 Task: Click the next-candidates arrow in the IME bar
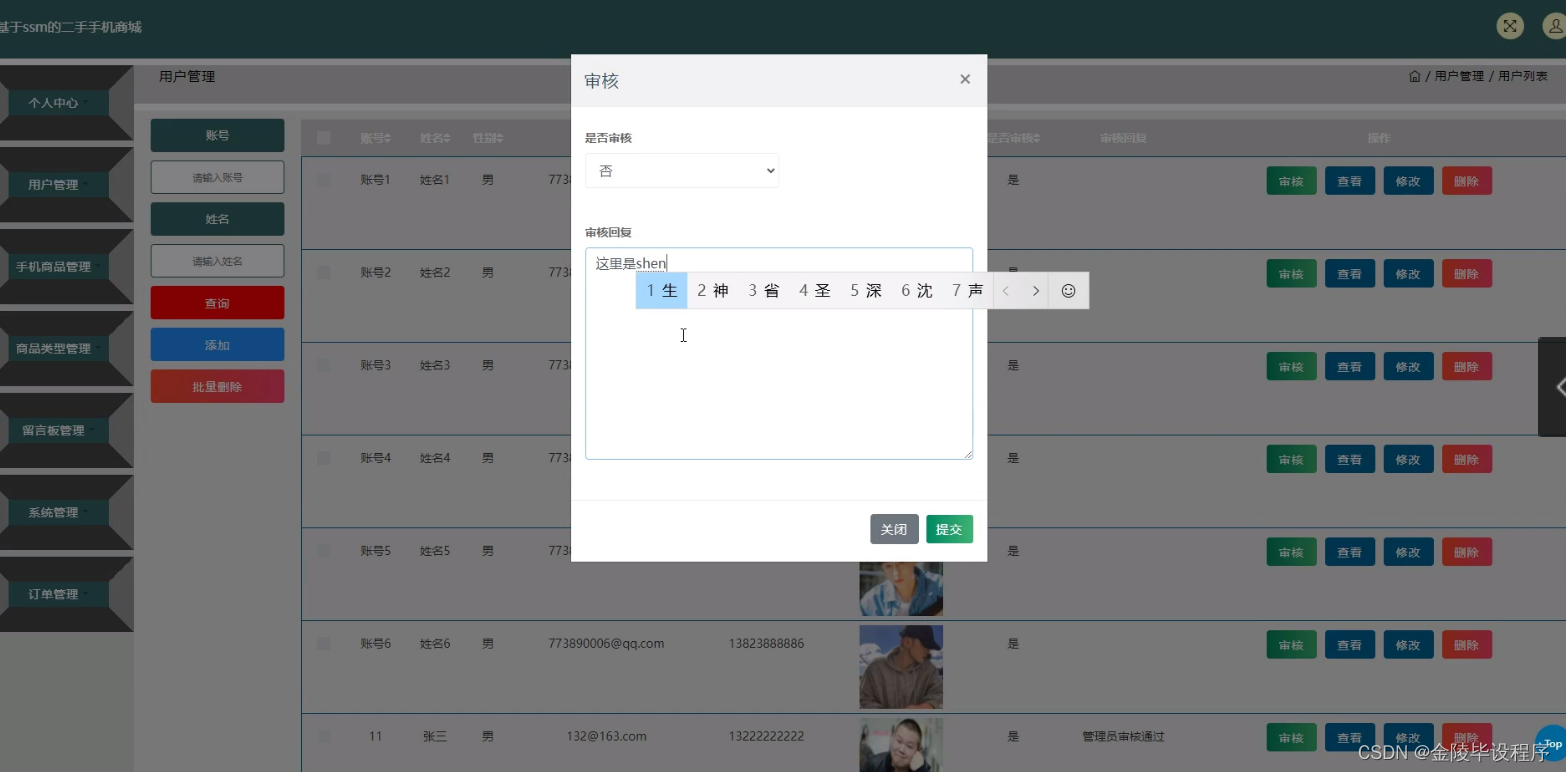coord(1036,290)
